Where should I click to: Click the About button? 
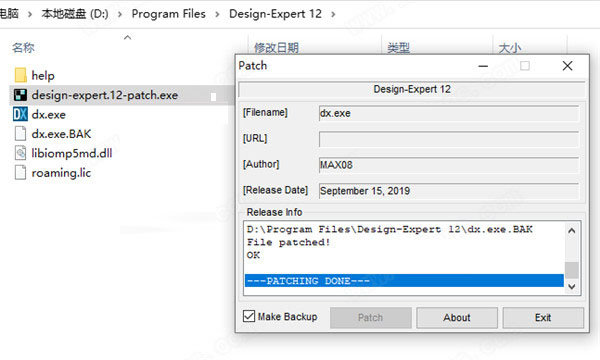point(457,318)
